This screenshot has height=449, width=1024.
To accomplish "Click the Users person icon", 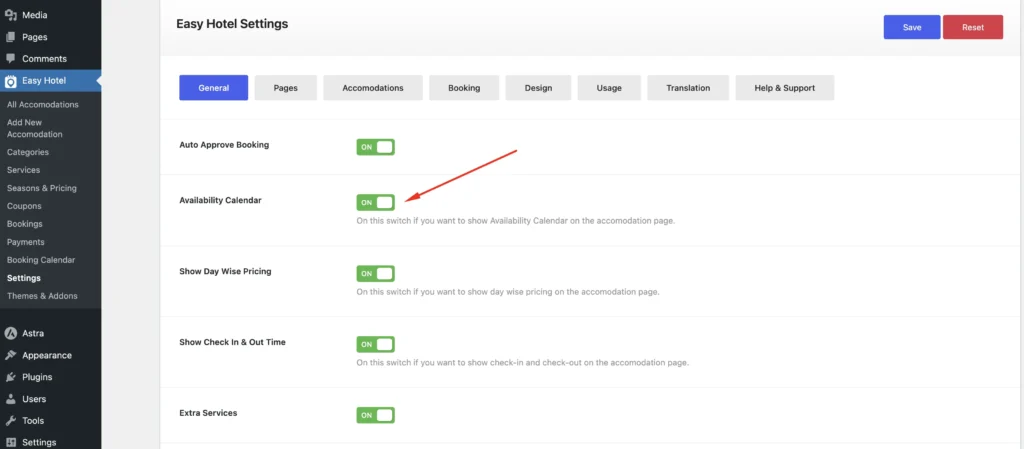I will (x=11, y=399).
